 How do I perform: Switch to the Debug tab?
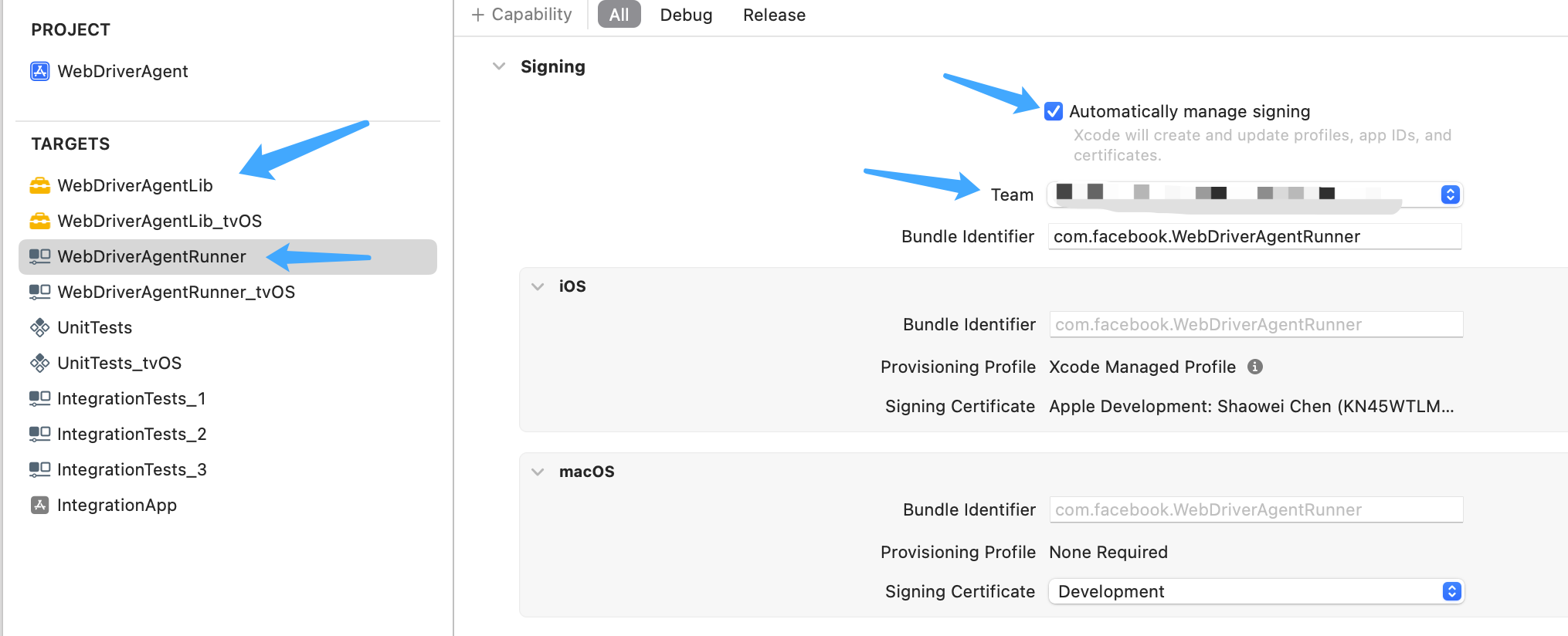pos(686,15)
